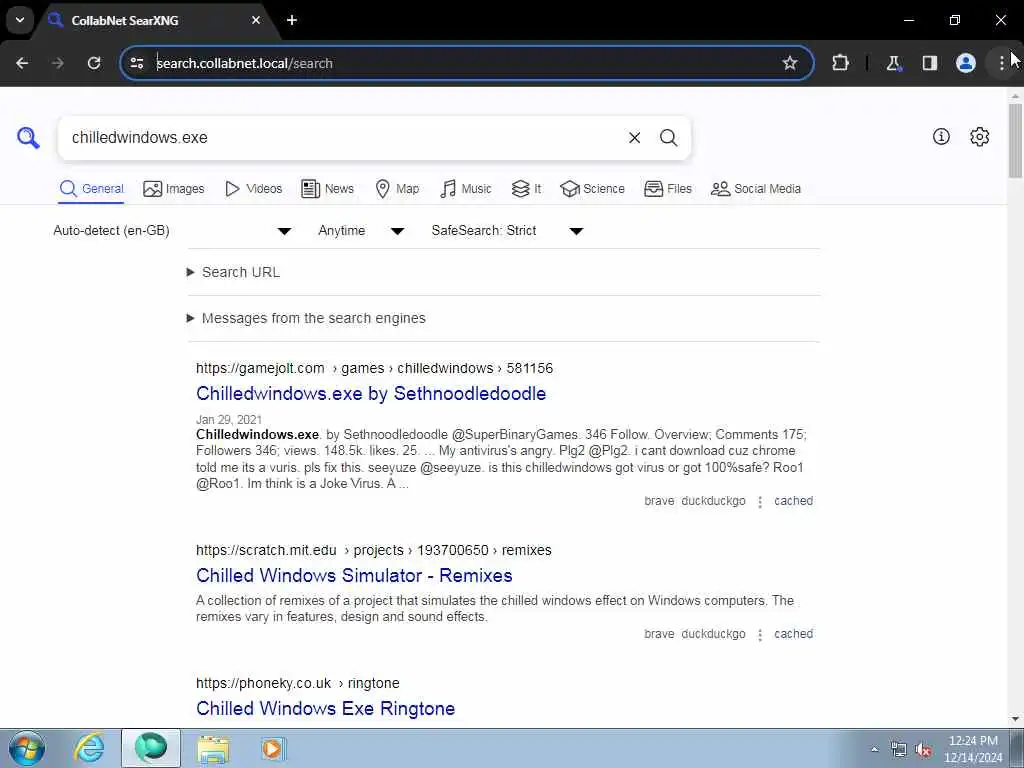The image size is (1024, 768).
Task: Click the muted volume tray icon
Action: tap(923, 750)
